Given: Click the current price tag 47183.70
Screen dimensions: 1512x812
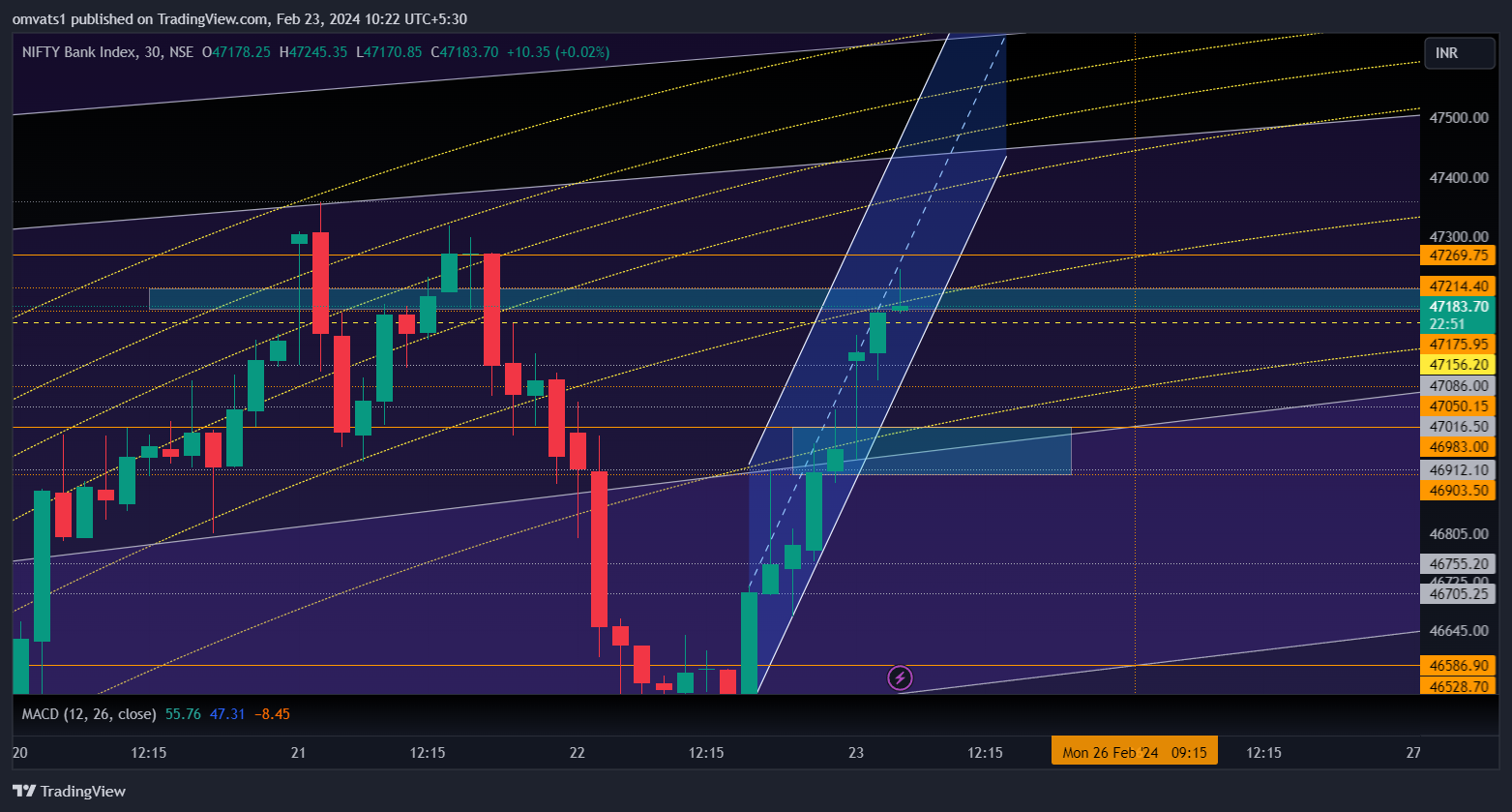Looking at the screenshot, I should point(1458,307).
